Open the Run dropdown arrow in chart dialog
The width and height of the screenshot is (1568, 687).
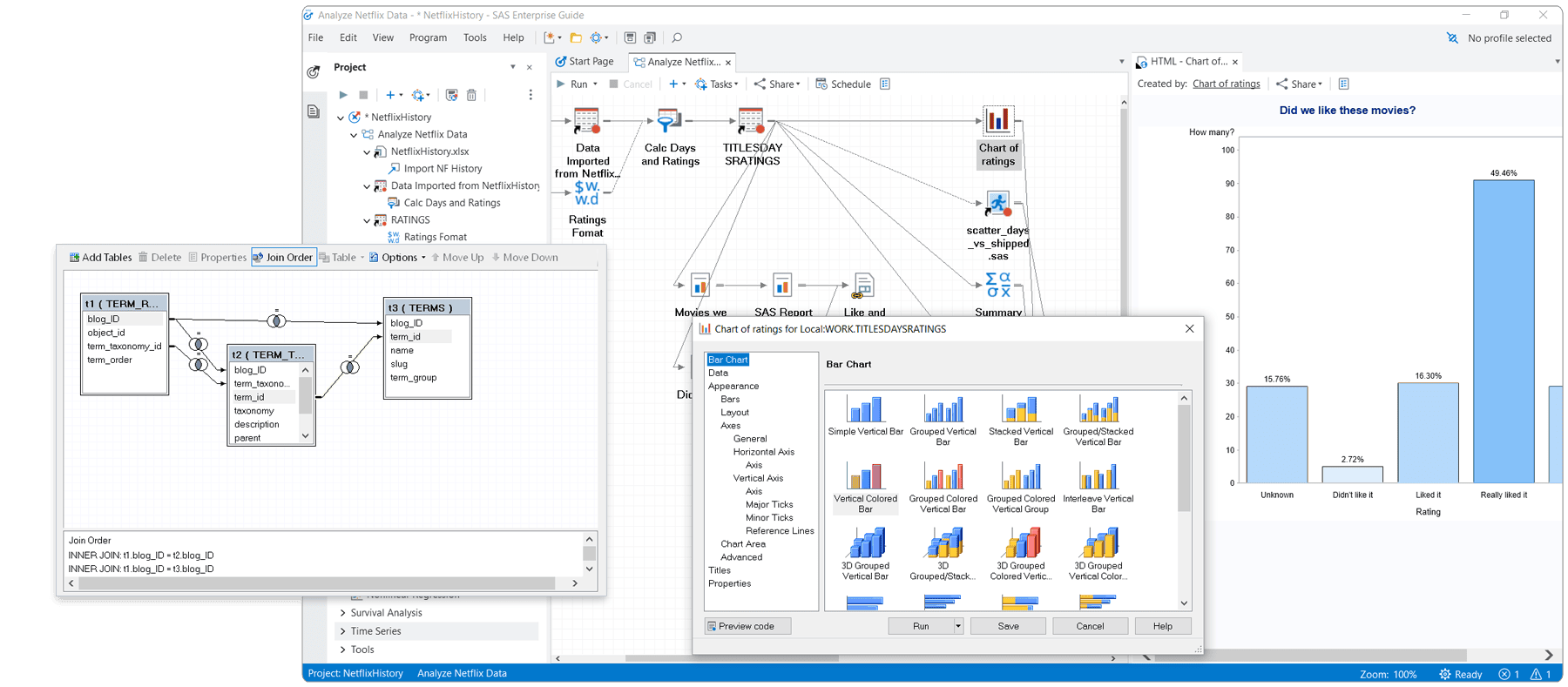[957, 626]
